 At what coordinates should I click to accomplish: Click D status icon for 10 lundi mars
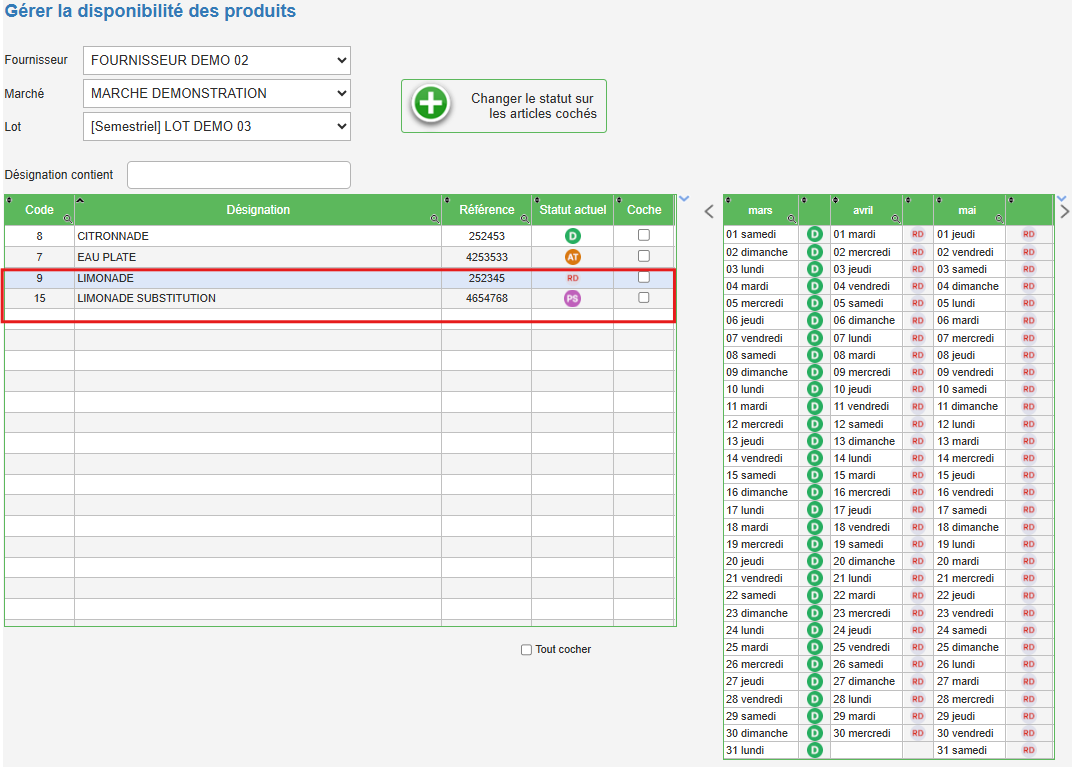(x=814, y=389)
